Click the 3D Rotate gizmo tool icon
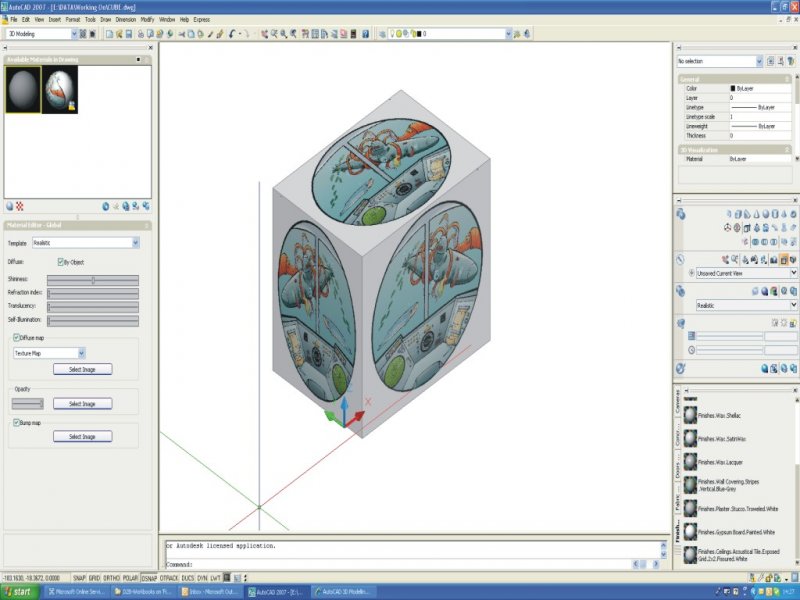This screenshot has width=800, height=600. point(737,228)
